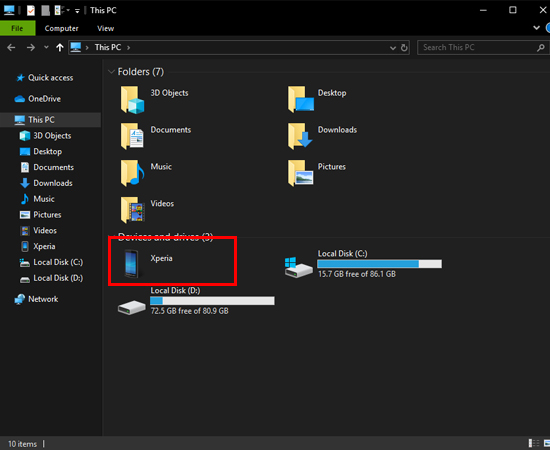The width and height of the screenshot is (550, 450).
Task: Go up one level with up arrow
Action: coord(60,47)
